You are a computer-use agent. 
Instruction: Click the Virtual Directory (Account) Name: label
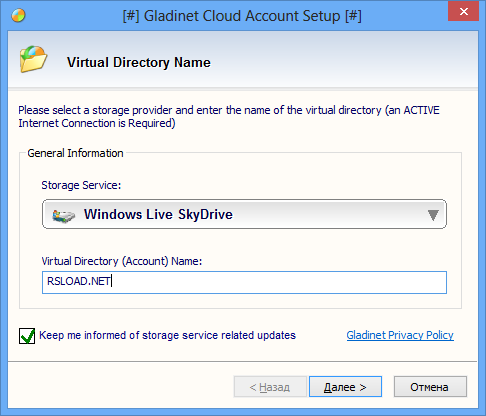122,261
